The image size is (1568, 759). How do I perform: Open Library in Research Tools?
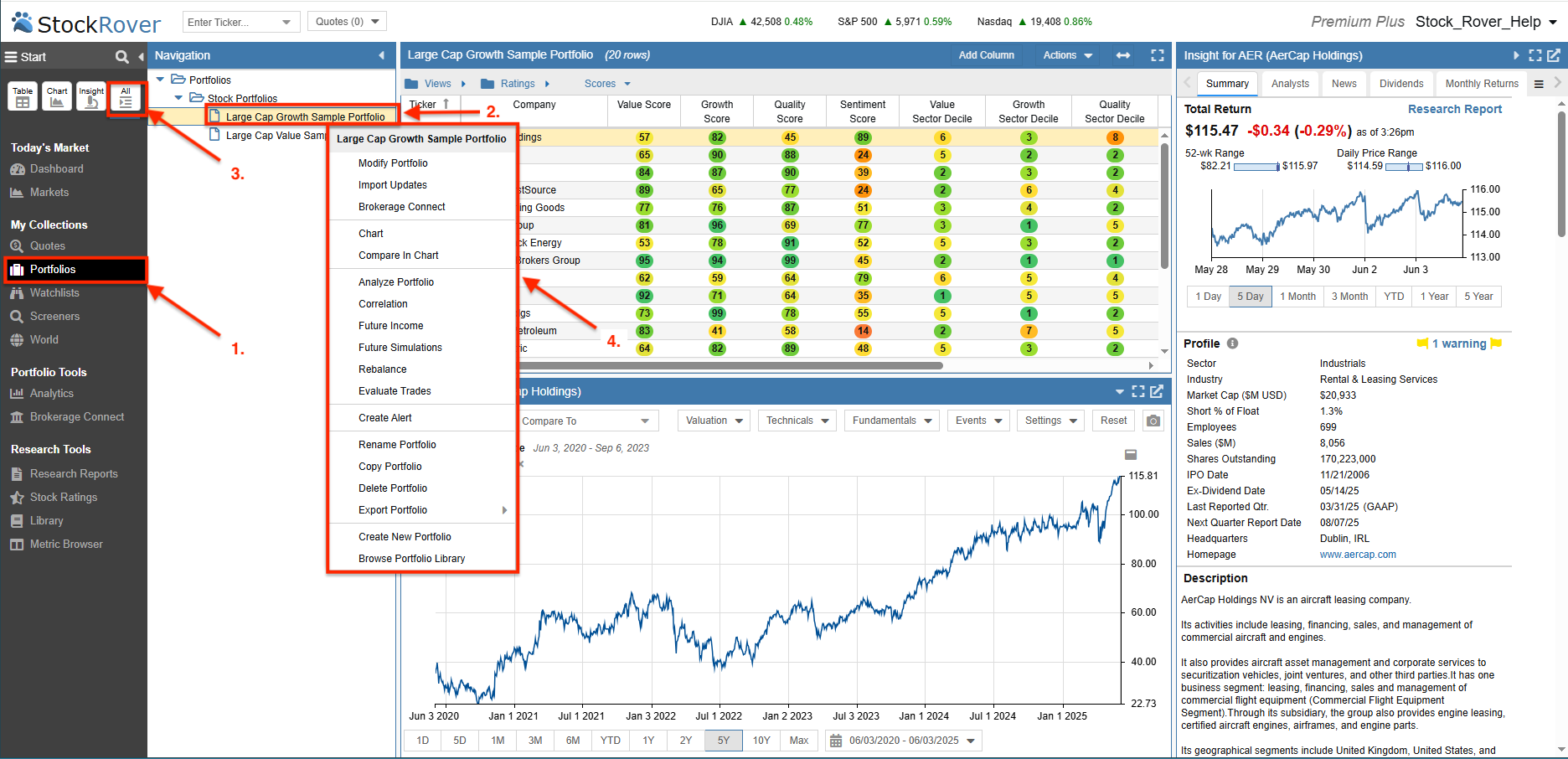[x=46, y=520]
